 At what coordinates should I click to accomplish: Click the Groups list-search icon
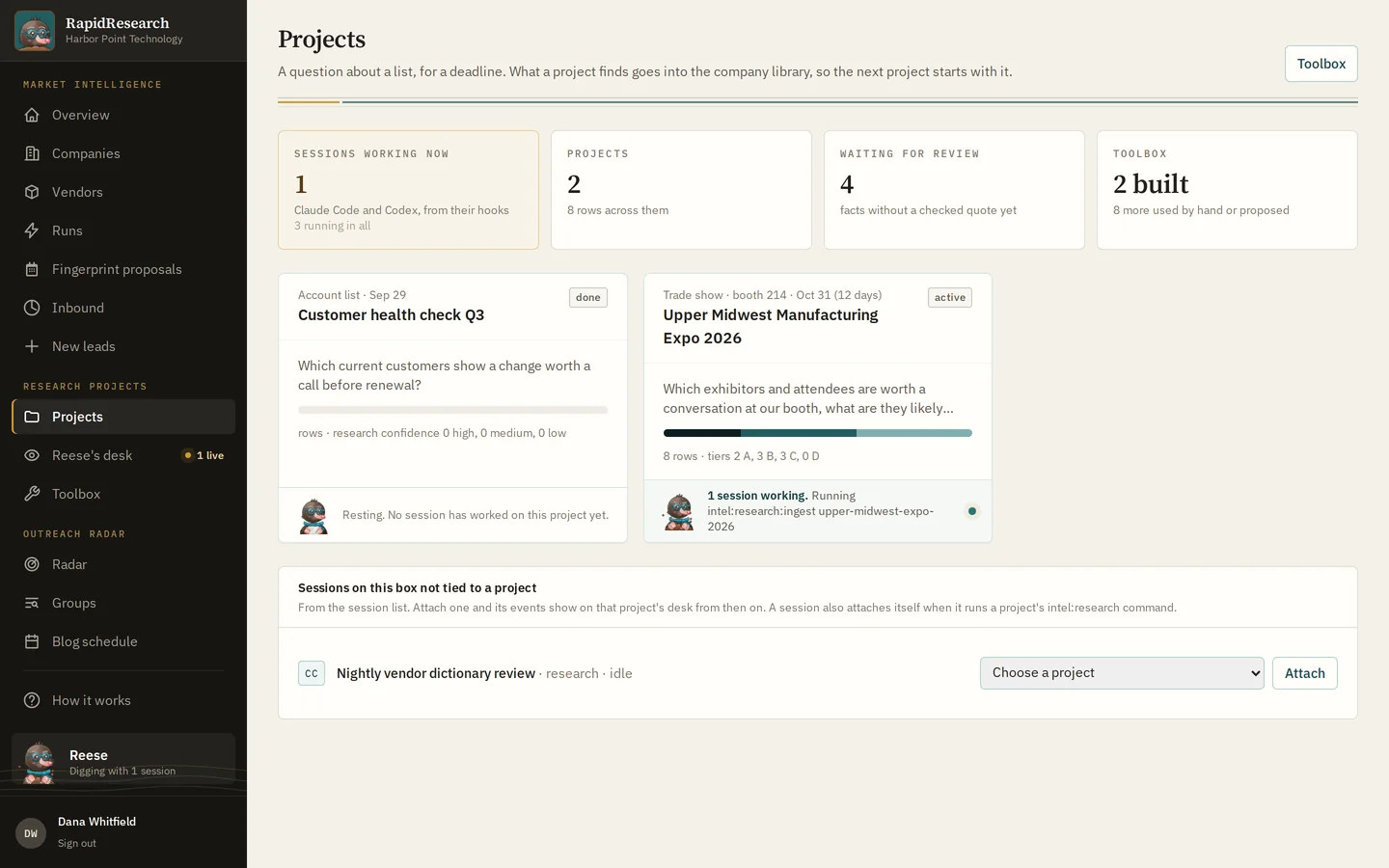pyautogui.click(x=32, y=603)
